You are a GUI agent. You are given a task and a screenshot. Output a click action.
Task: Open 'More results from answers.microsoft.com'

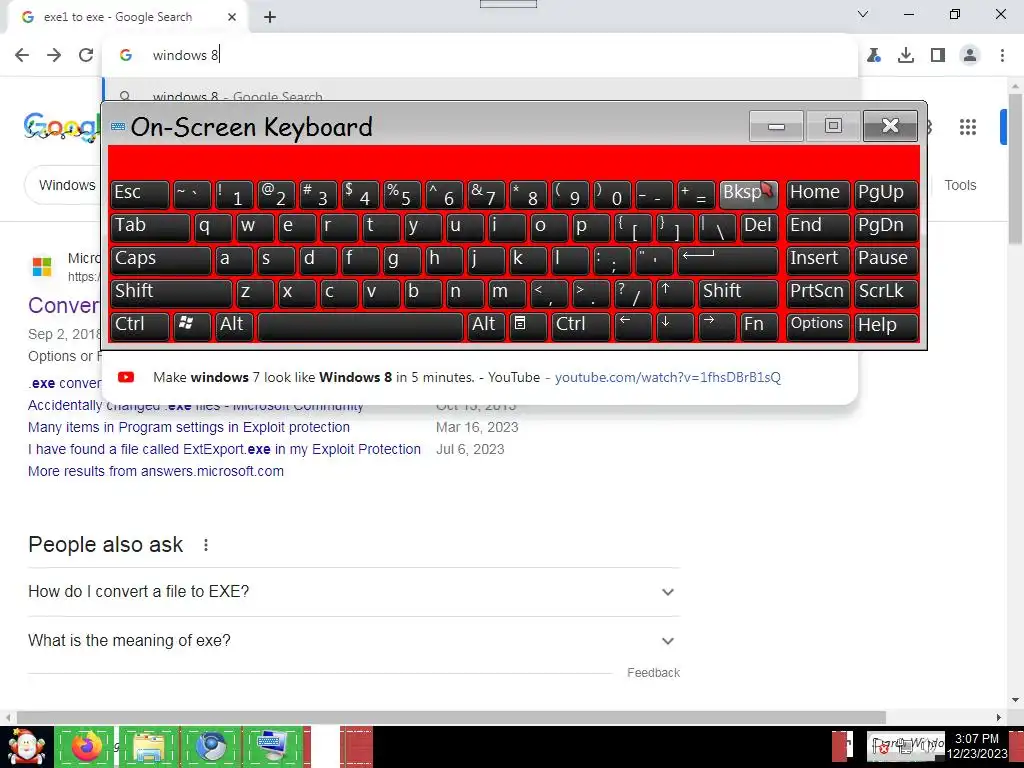click(155, 472)
